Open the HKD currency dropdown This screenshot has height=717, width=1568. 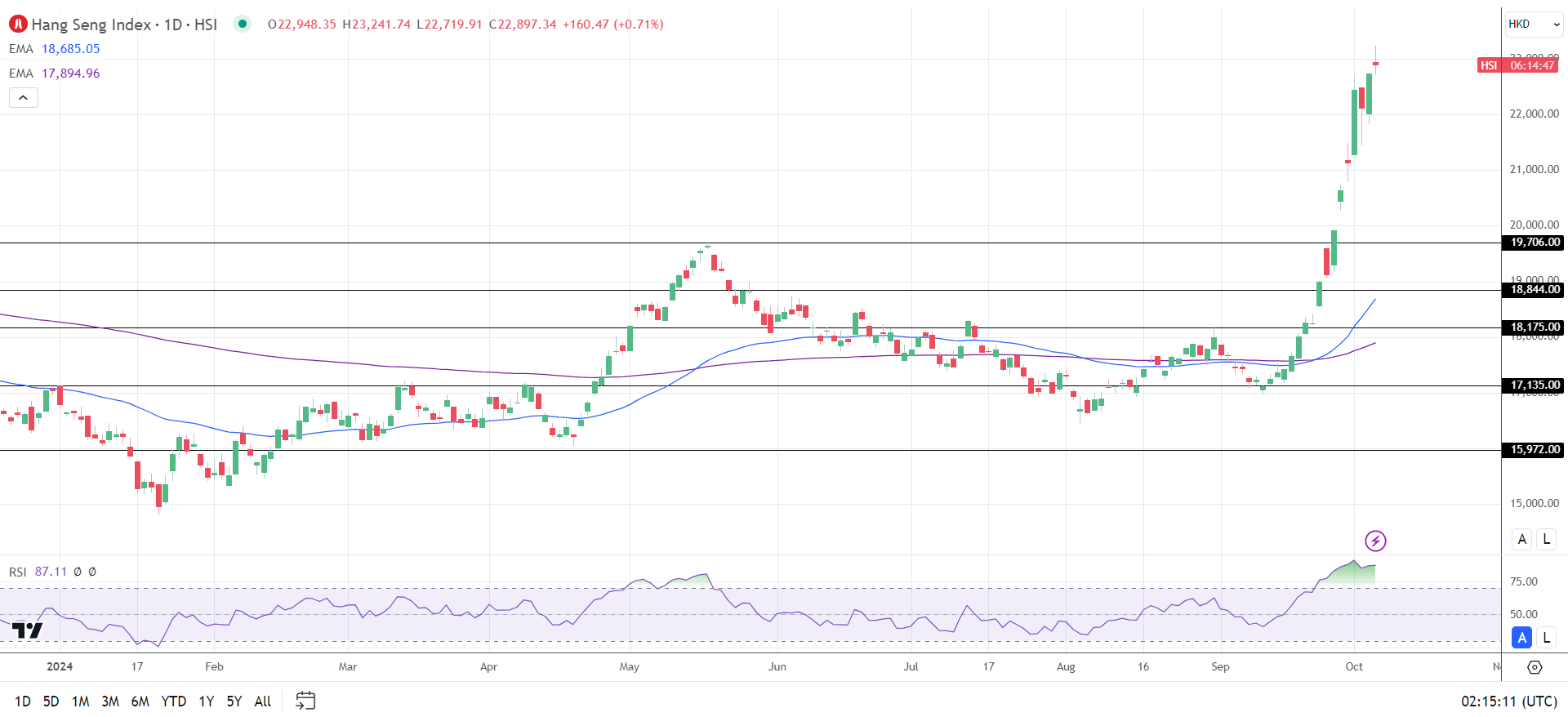(1535, 24)
